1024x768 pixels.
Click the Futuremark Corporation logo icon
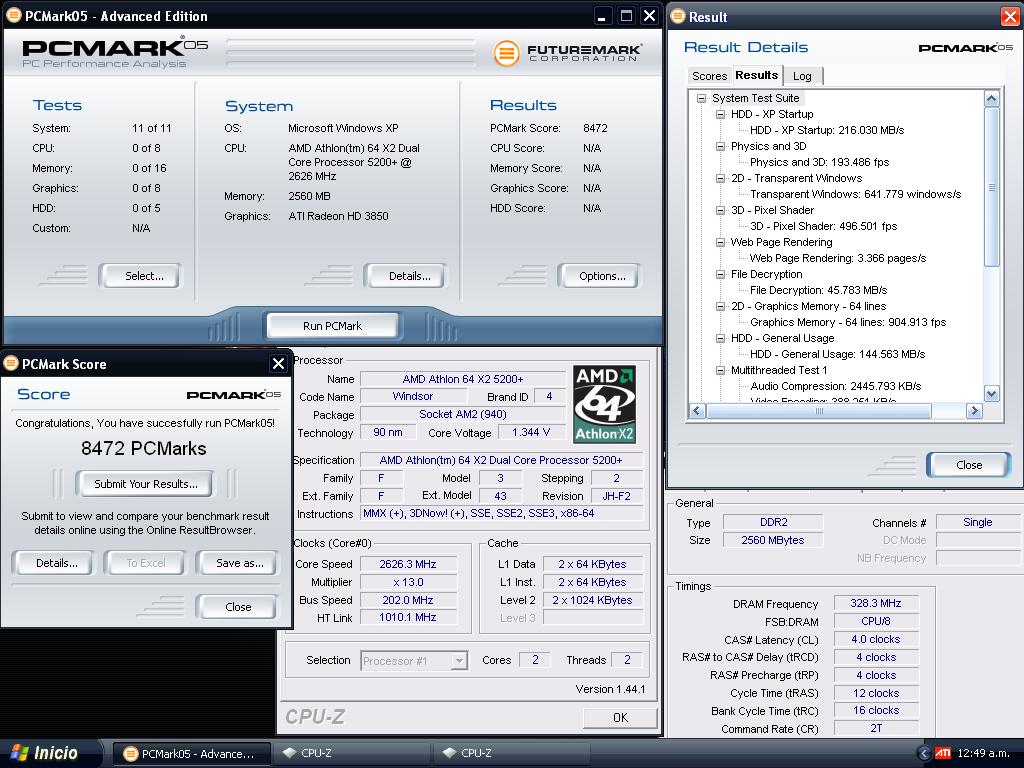click(506, 54)
